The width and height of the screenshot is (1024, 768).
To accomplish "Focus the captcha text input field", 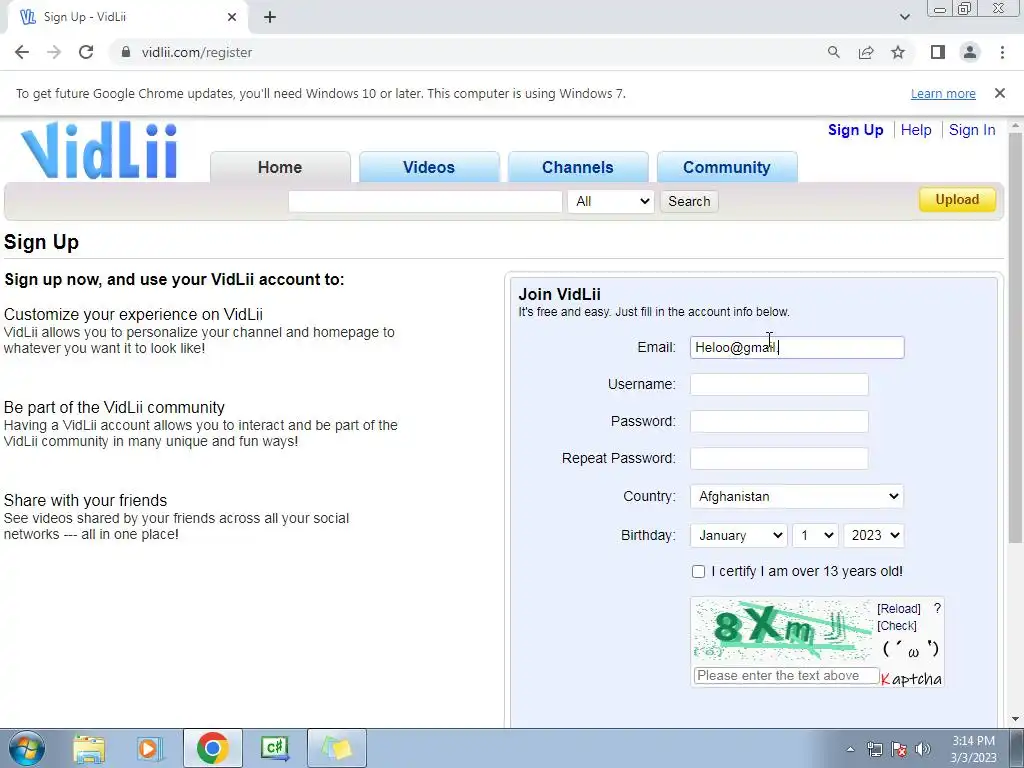I will click(x=786, y=676).
